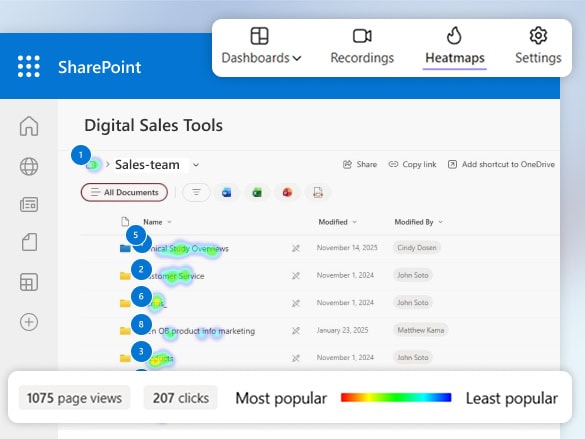Open the SharePoint app launcher grid
The height and width of the screenshot is (439, 585).
[x=29, y=66]
